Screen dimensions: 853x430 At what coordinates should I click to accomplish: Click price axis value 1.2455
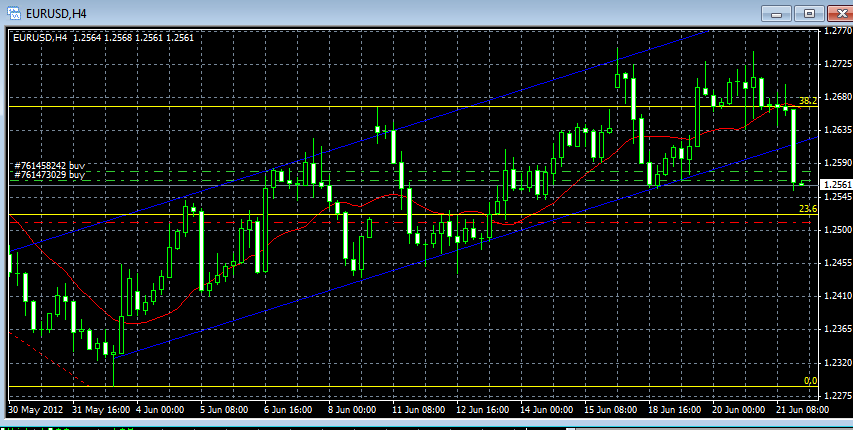[836, 263]
